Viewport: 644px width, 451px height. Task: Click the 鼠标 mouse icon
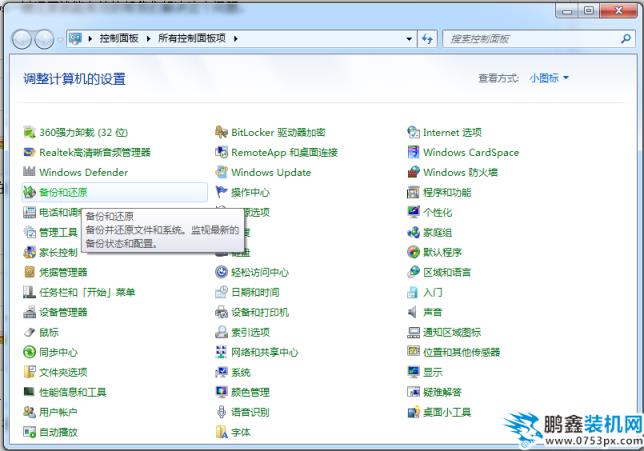[x=30, y=332]
